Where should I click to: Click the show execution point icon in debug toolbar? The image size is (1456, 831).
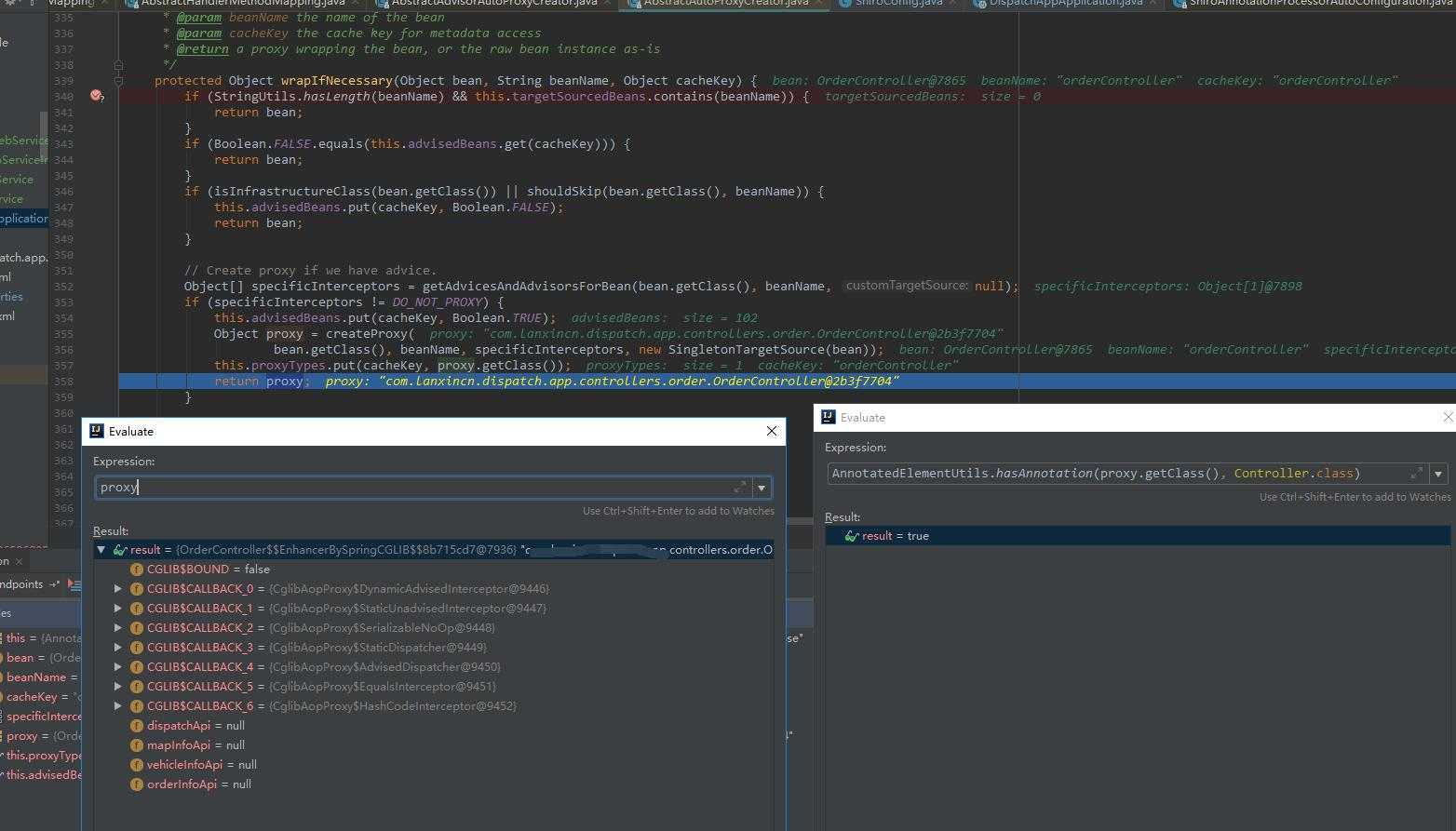pos(74,584)
